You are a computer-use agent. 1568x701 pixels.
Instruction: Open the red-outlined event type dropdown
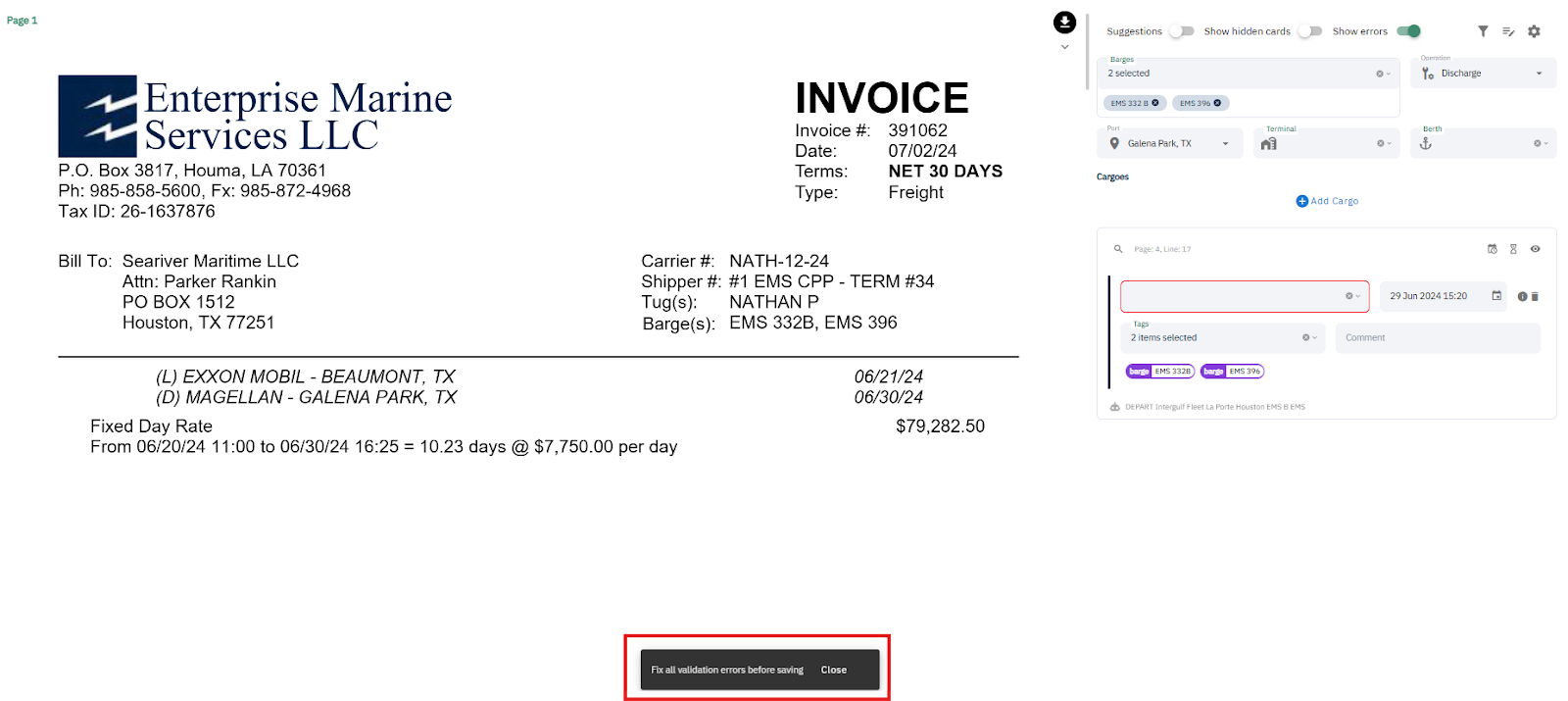tap(1357, 296)
